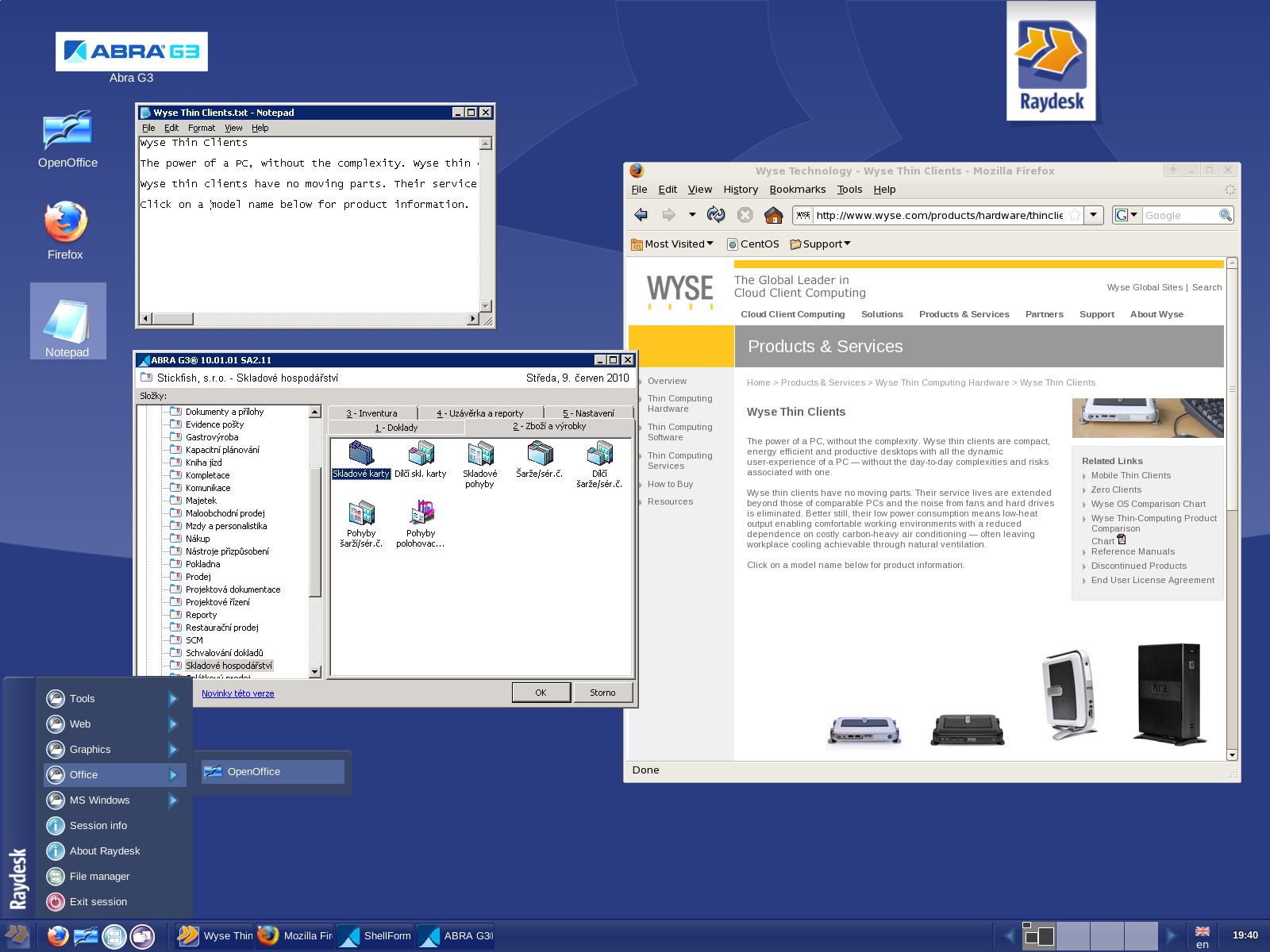Click the Notepad horizontal scrollbar thumb
The image size is (1270, 952).
pos(172,319)
